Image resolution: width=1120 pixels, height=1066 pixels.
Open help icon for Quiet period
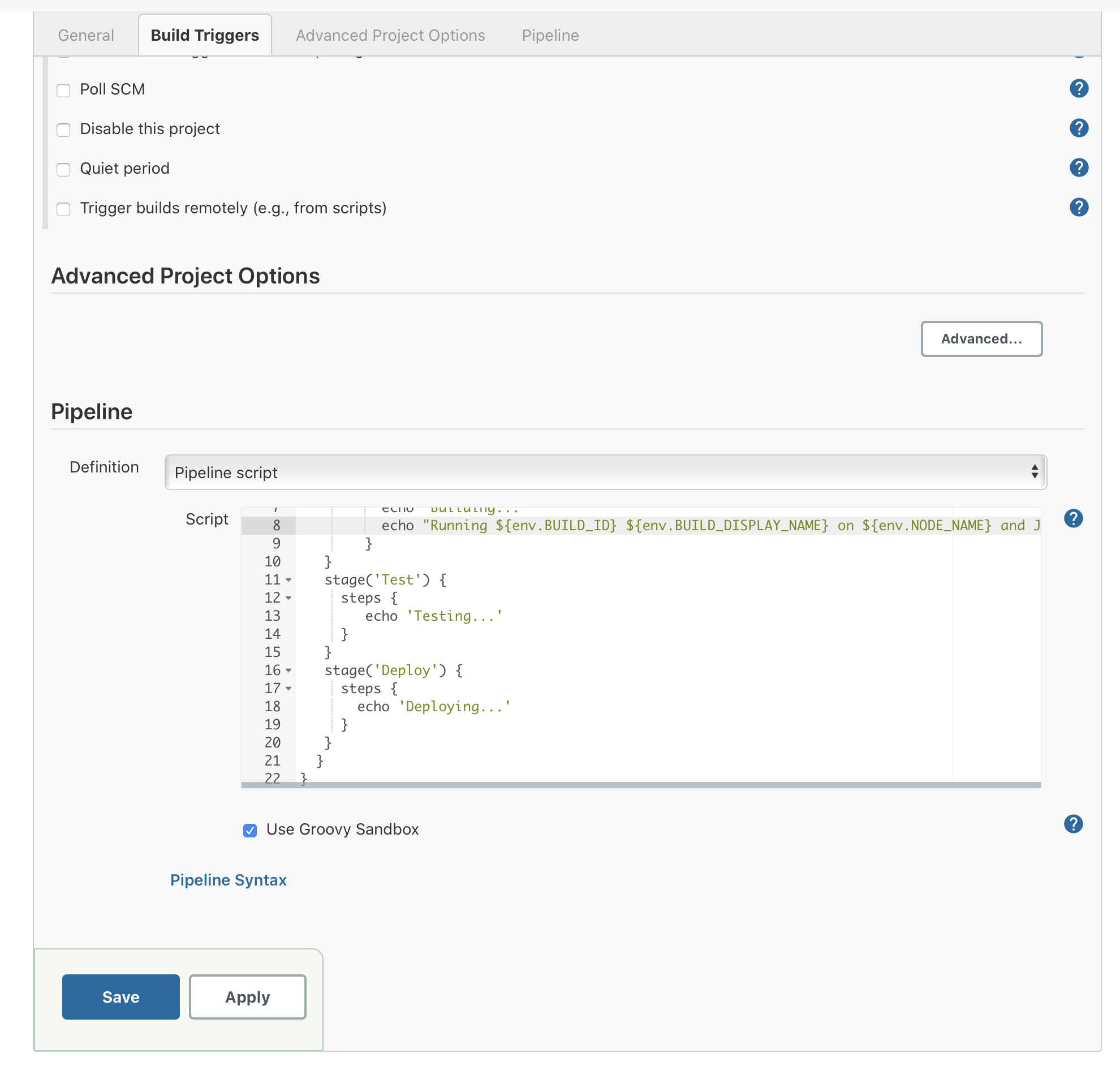click(x=1078, y=168)
